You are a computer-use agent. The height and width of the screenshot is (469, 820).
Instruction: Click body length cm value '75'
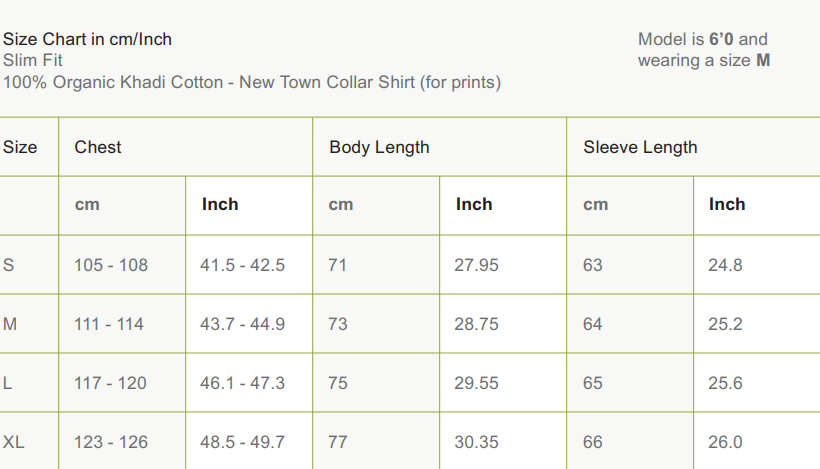[x=338, y=383]
